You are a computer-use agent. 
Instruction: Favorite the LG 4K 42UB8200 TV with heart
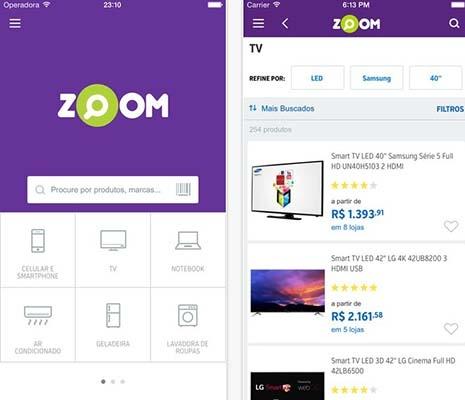pyautogui.click(x=451, y=329)
